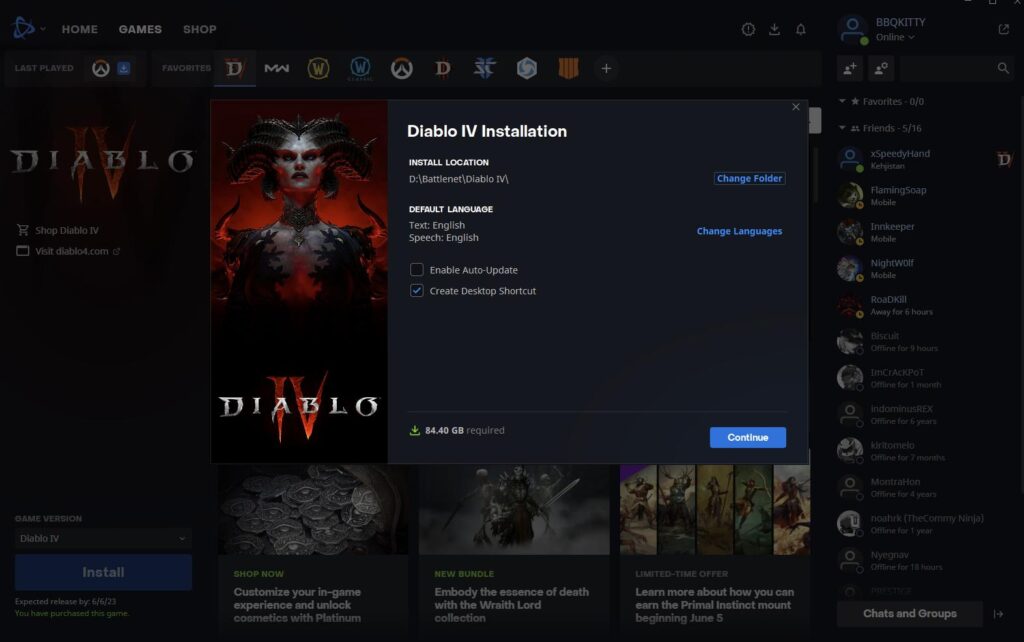Image resolution: width=1024 pixels, height=642 pixels.
Task: Expand the dropdown arrow beside Battle.net logo
Action: [x=42, y=29]
